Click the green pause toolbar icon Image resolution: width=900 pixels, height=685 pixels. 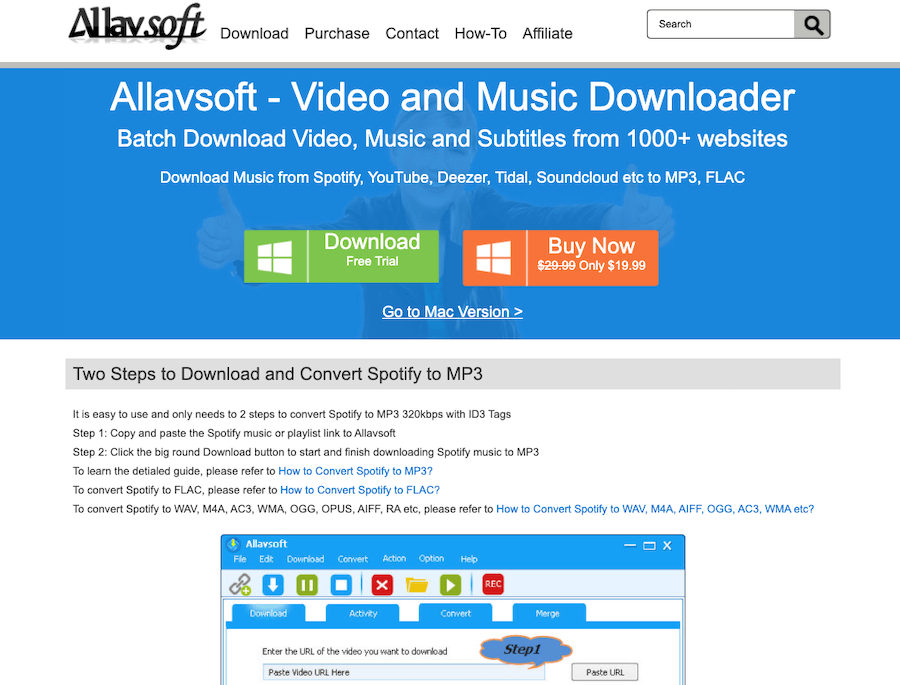coord(307,585)
